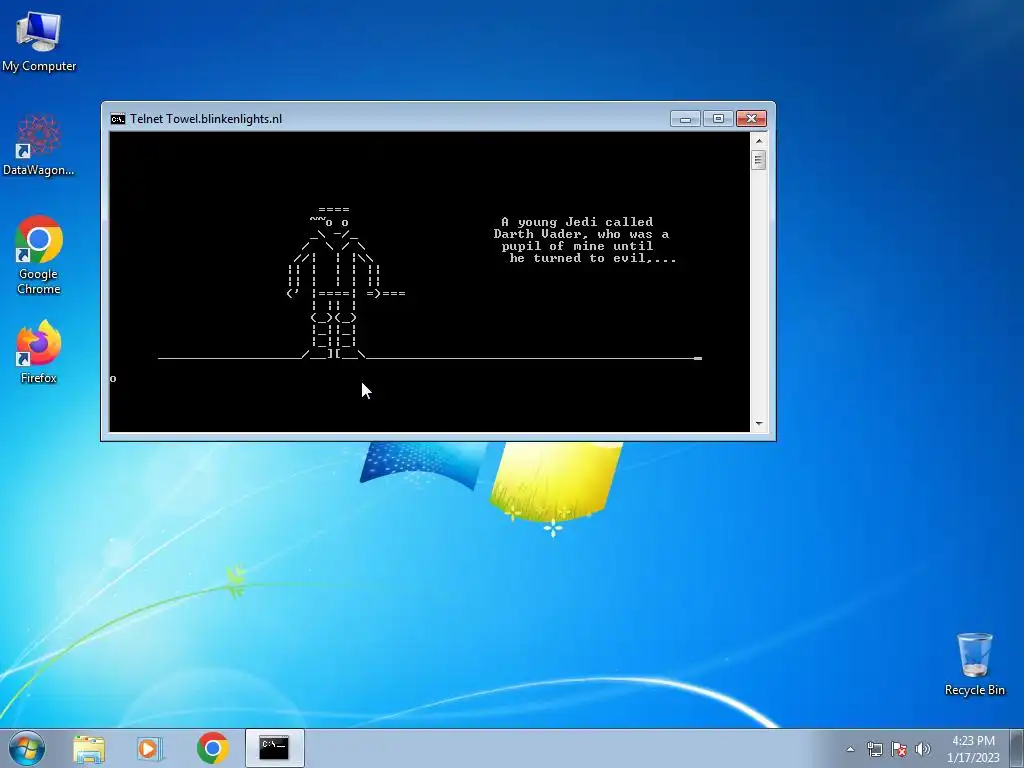Launch Windows Media Player from taskbar
Viewport: 1024px width, 768px height.
[150, 749]
